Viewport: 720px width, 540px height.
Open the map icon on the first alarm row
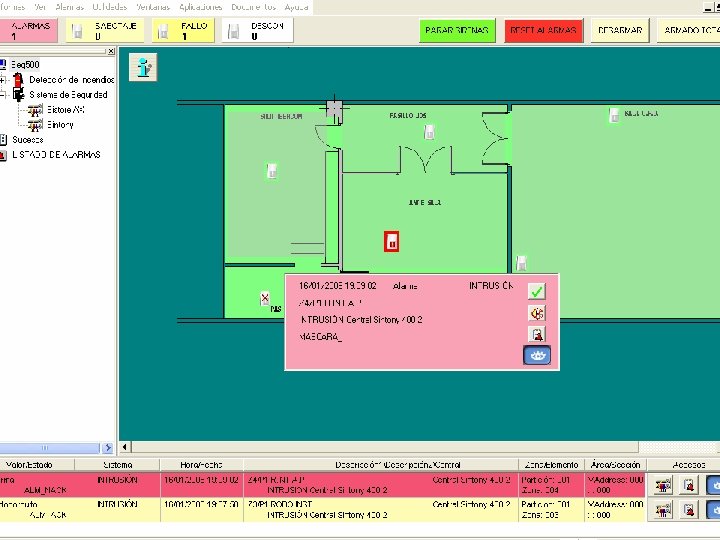click(x=663, y=485)
